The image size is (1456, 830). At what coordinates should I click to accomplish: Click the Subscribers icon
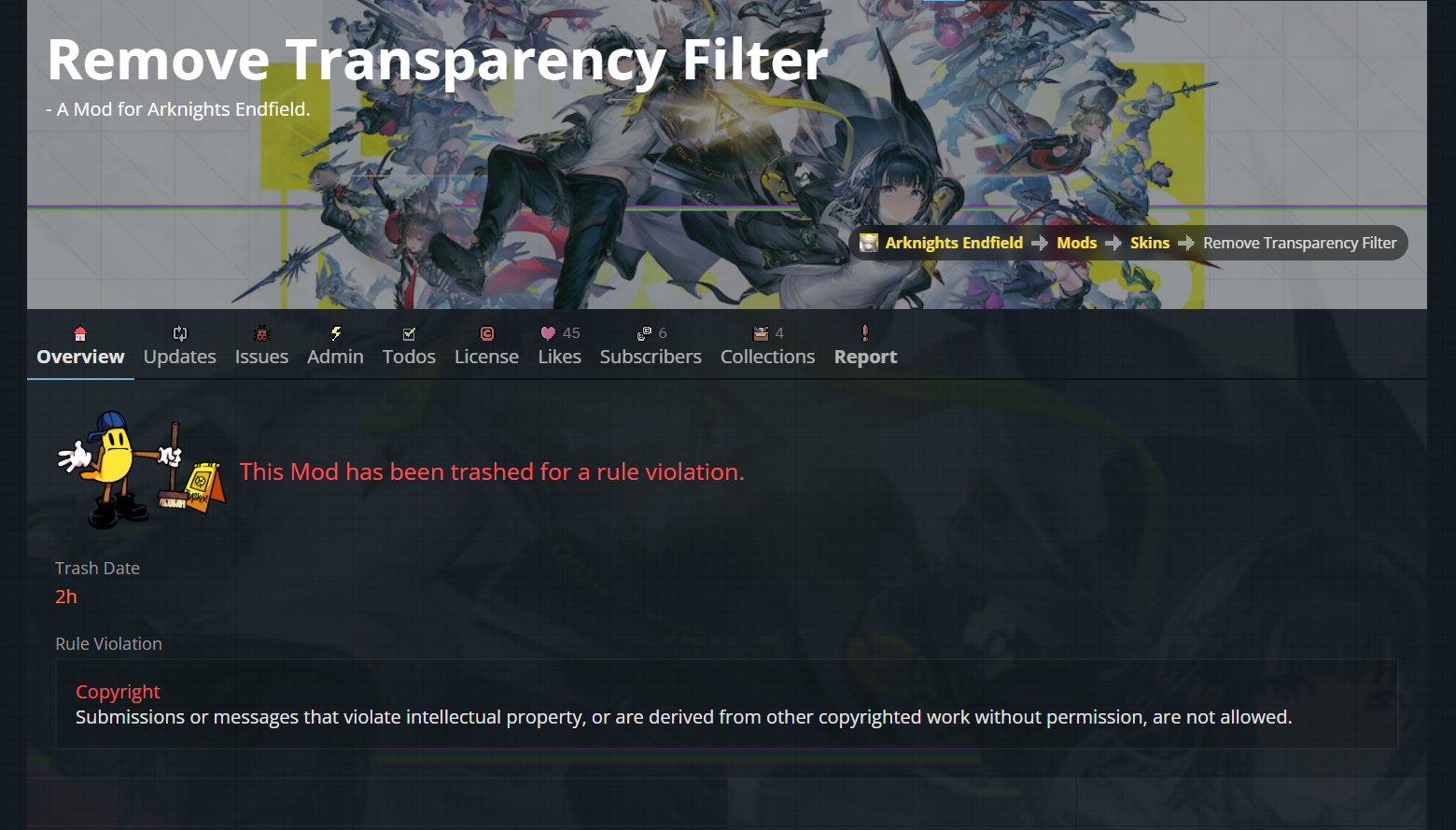coord(644,333)
